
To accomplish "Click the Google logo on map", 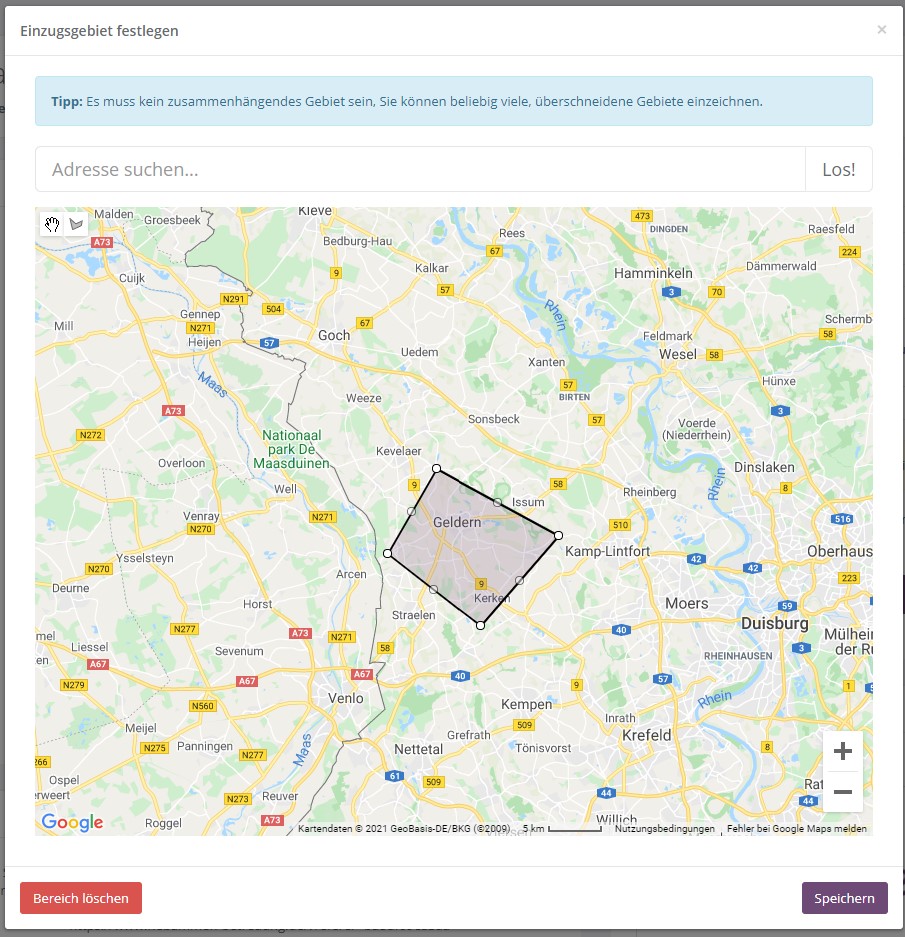I will pyautogui.click(x=72, y=822).
